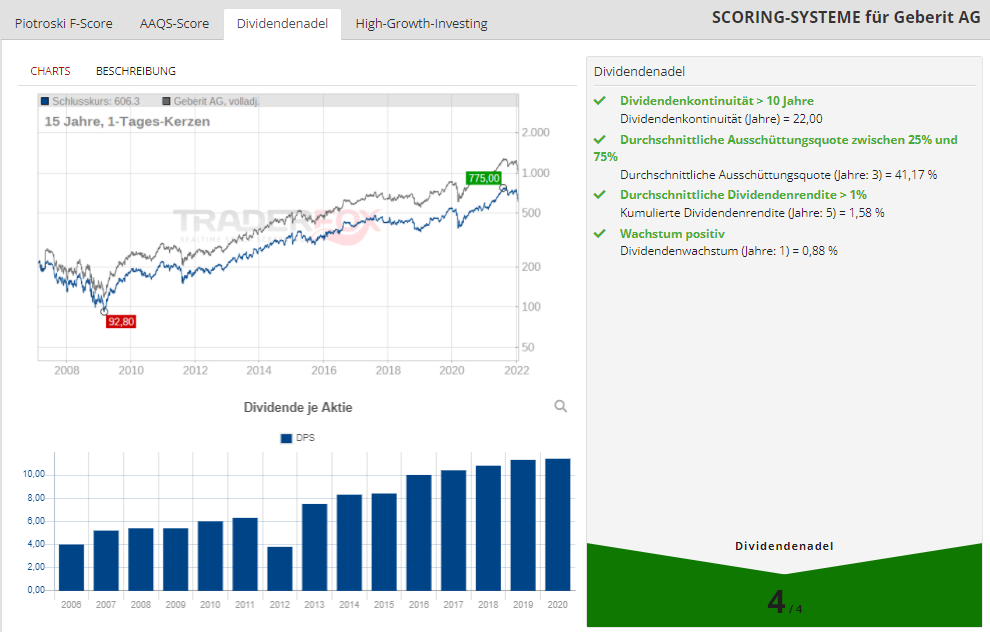Click the green 775,00 high price marker

[x=484, y=178]
